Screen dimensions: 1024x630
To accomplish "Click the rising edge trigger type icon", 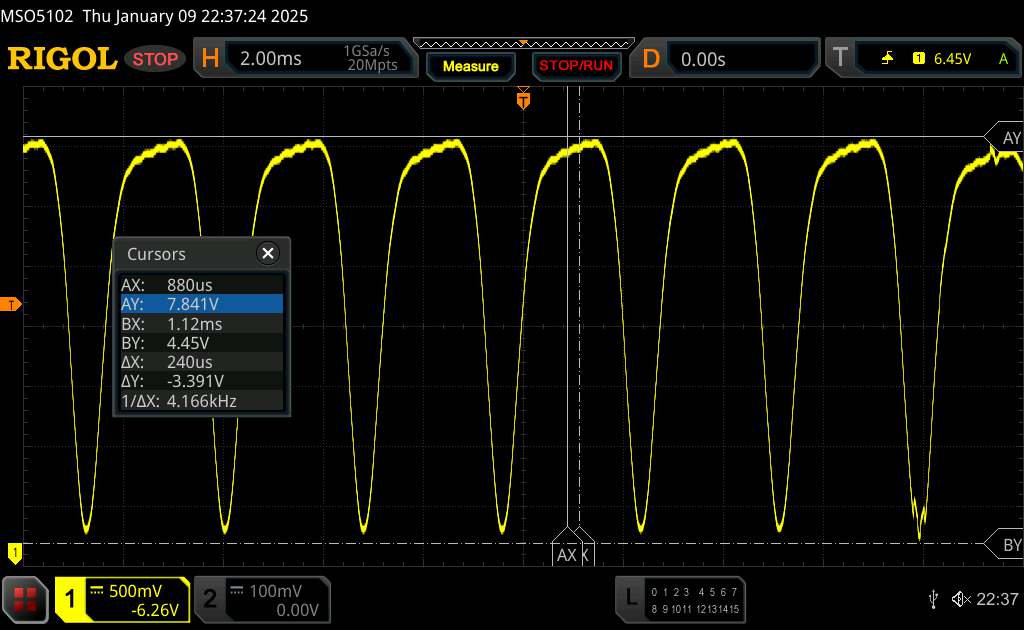I will pos(887,59).
